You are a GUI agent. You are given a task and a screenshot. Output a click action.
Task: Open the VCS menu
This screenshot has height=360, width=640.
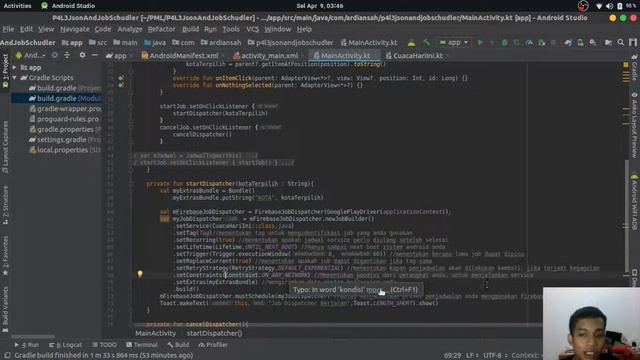[x=253, y=29]
